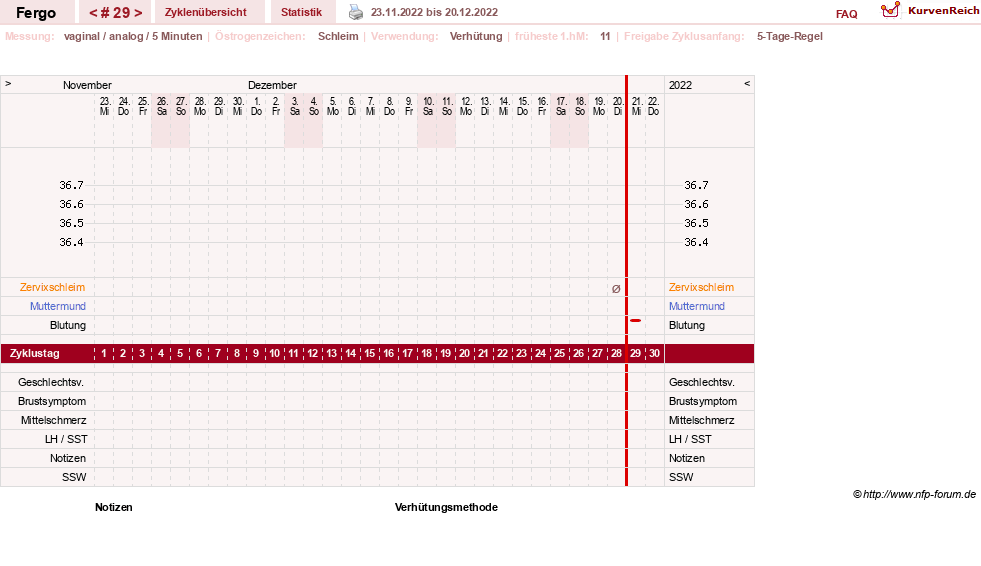This screenshot has width=981, height=566.
Task: Click the left Geschlechtsv. row label
Action: [51, 382]
